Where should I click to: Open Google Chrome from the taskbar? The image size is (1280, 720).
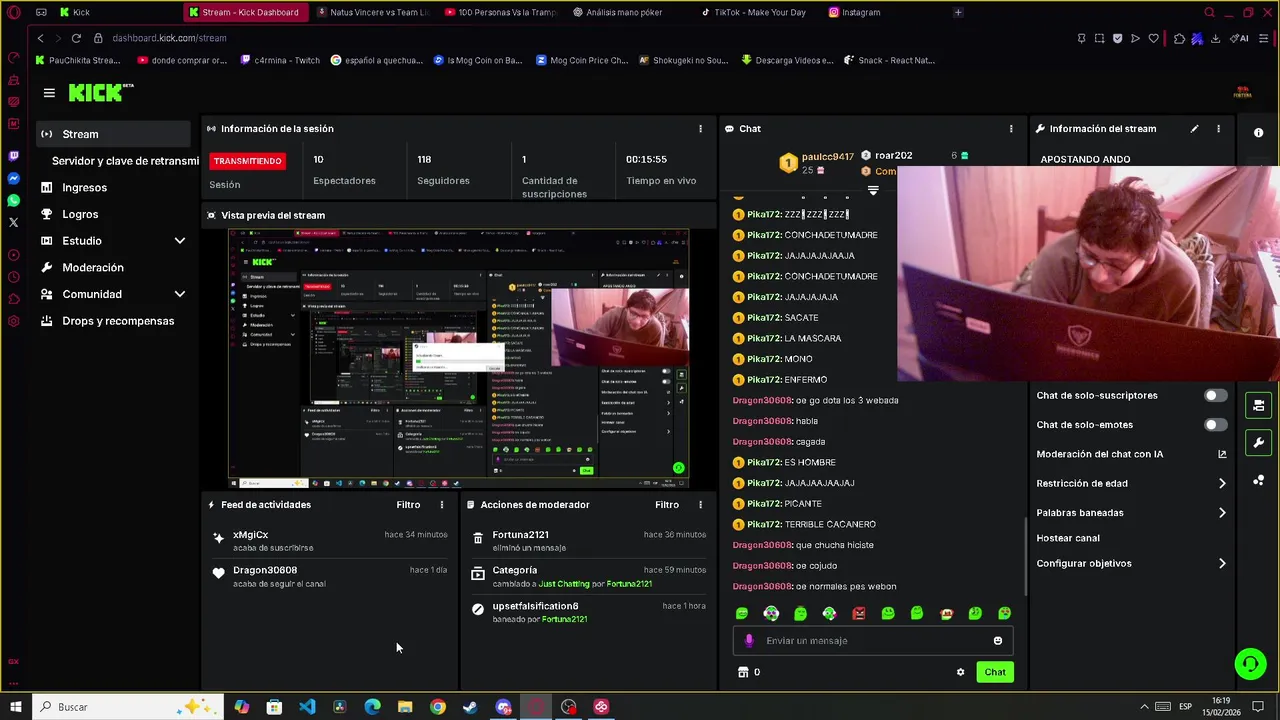[438, 707]
